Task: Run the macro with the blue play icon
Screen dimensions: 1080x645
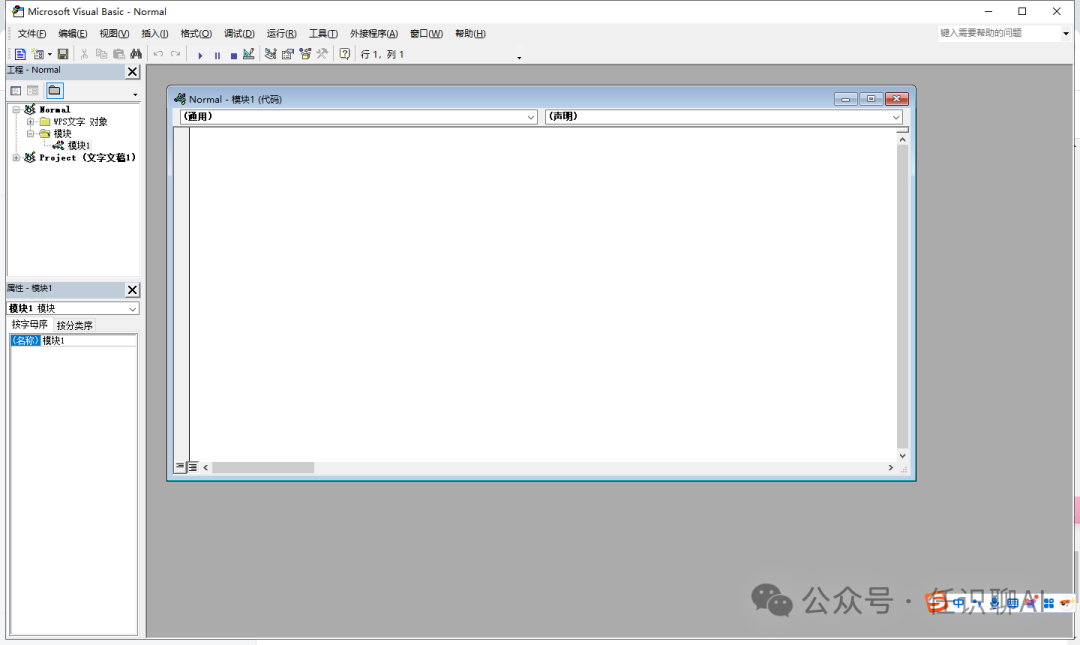Action: 200,55
